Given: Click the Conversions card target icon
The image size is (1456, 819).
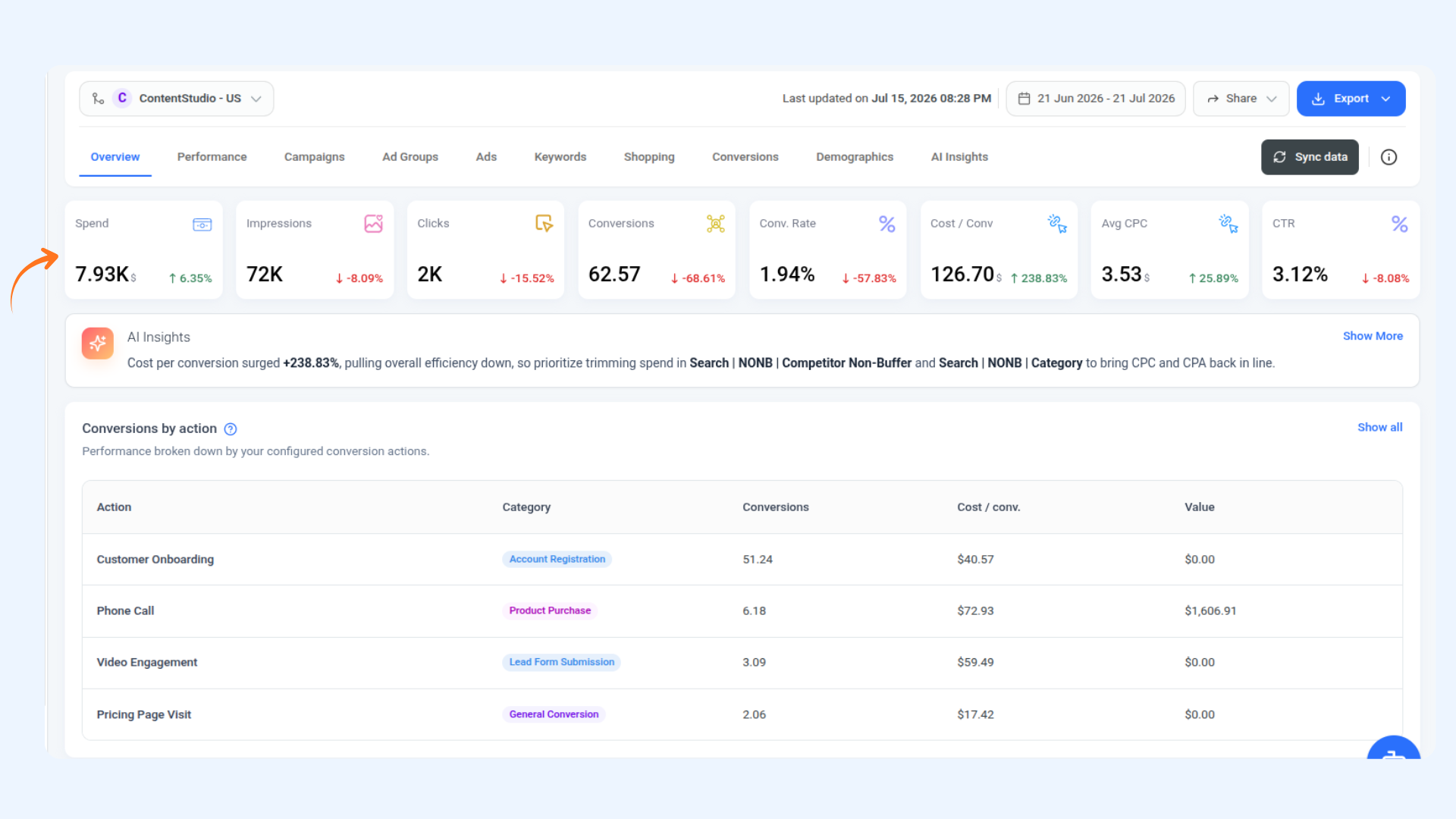Looking at the screenshot, I should [715, 224].
